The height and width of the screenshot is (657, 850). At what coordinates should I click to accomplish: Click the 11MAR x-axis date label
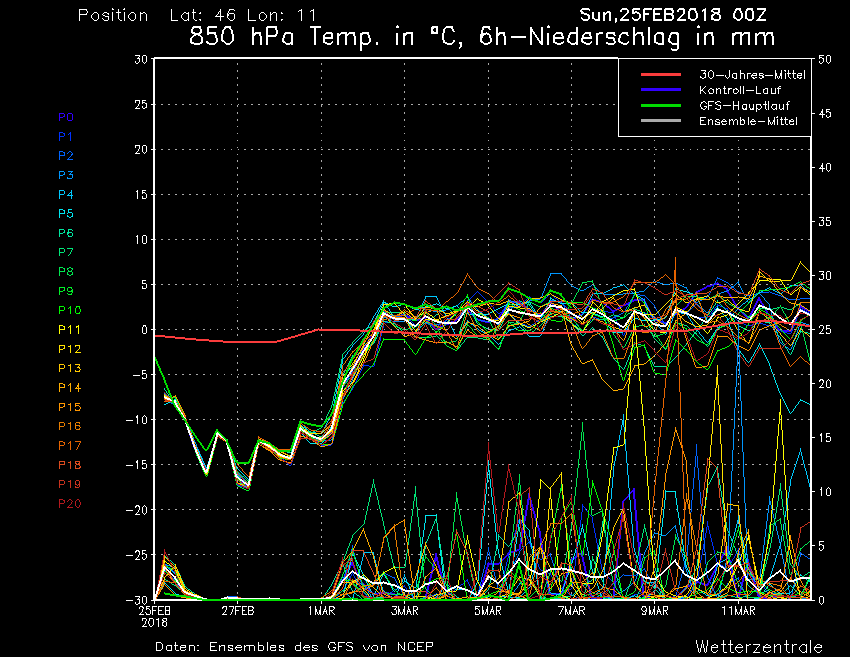click(738, 610)
